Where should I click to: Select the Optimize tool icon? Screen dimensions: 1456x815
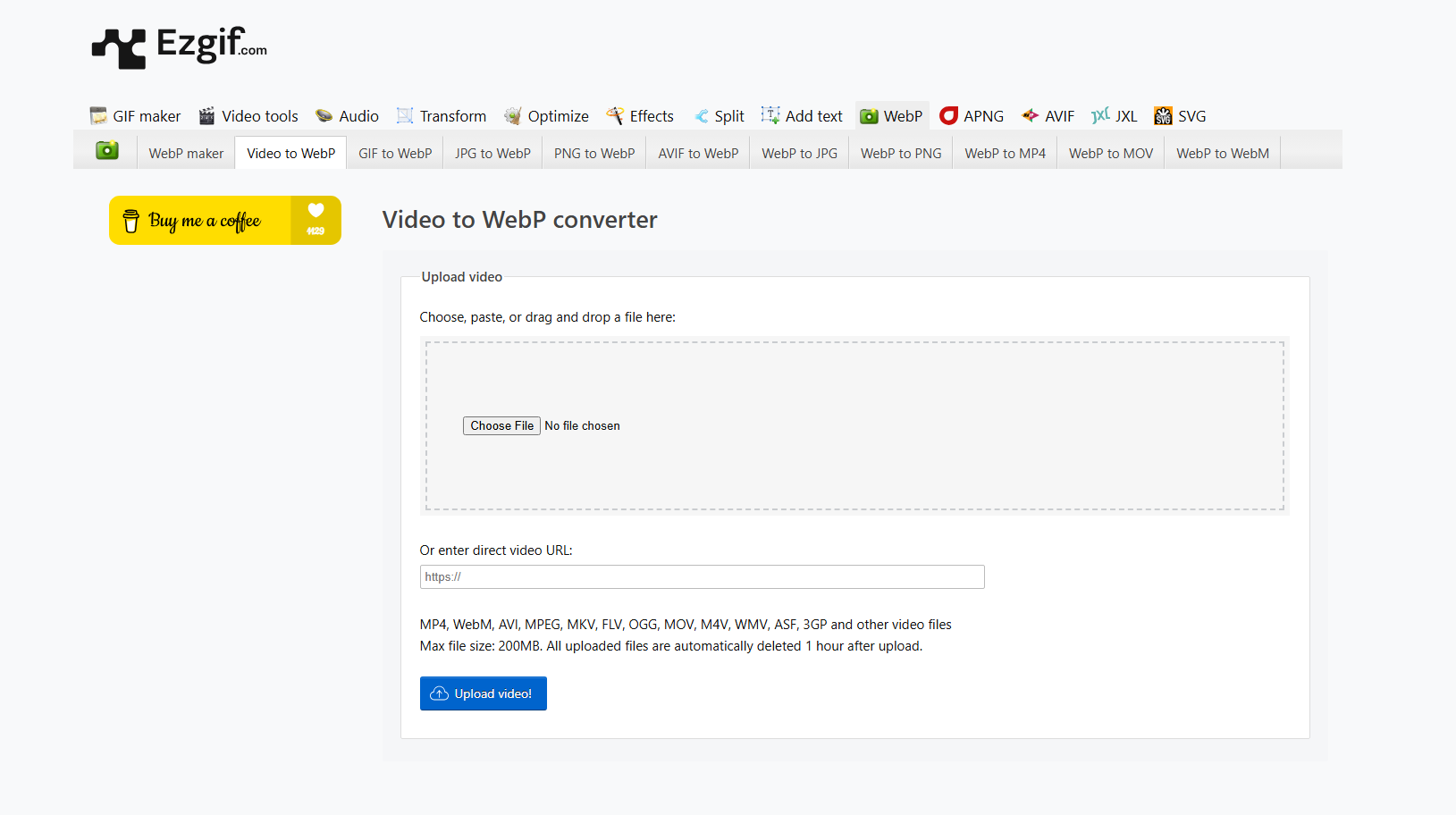coord(512,116)
